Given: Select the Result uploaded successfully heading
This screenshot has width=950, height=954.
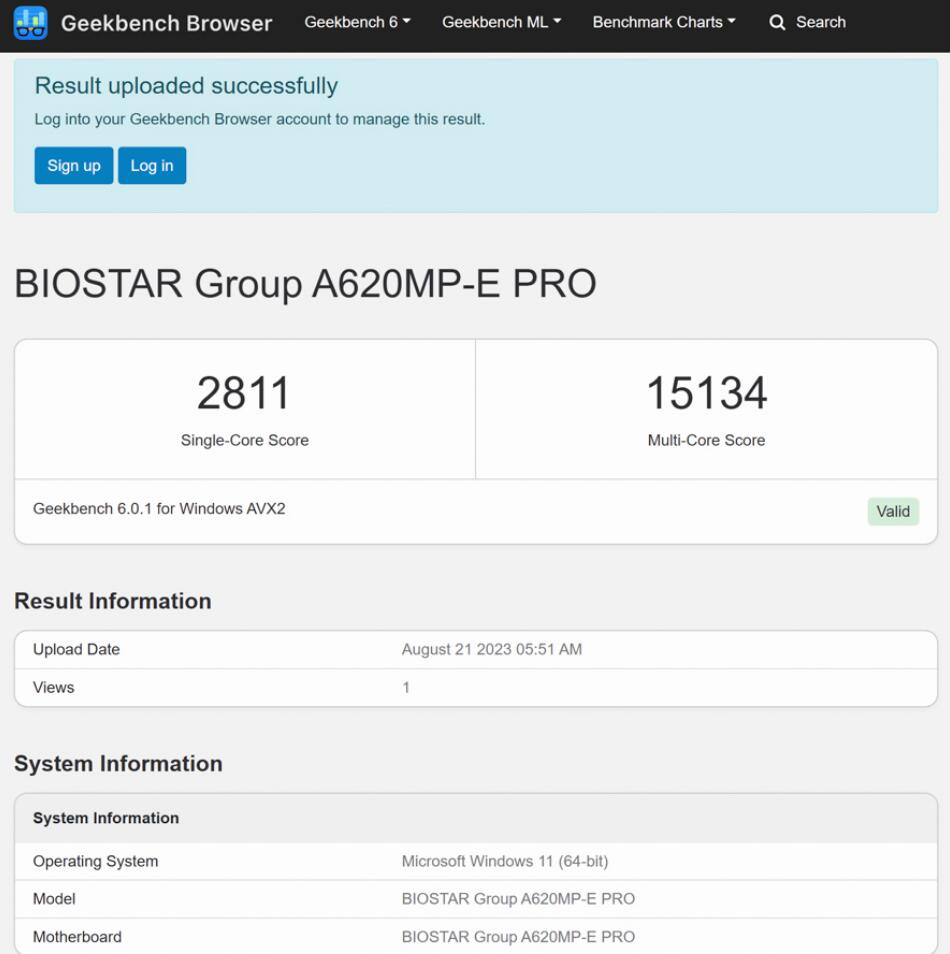Looking at the screenshot, I should click(x=186, y=86).
